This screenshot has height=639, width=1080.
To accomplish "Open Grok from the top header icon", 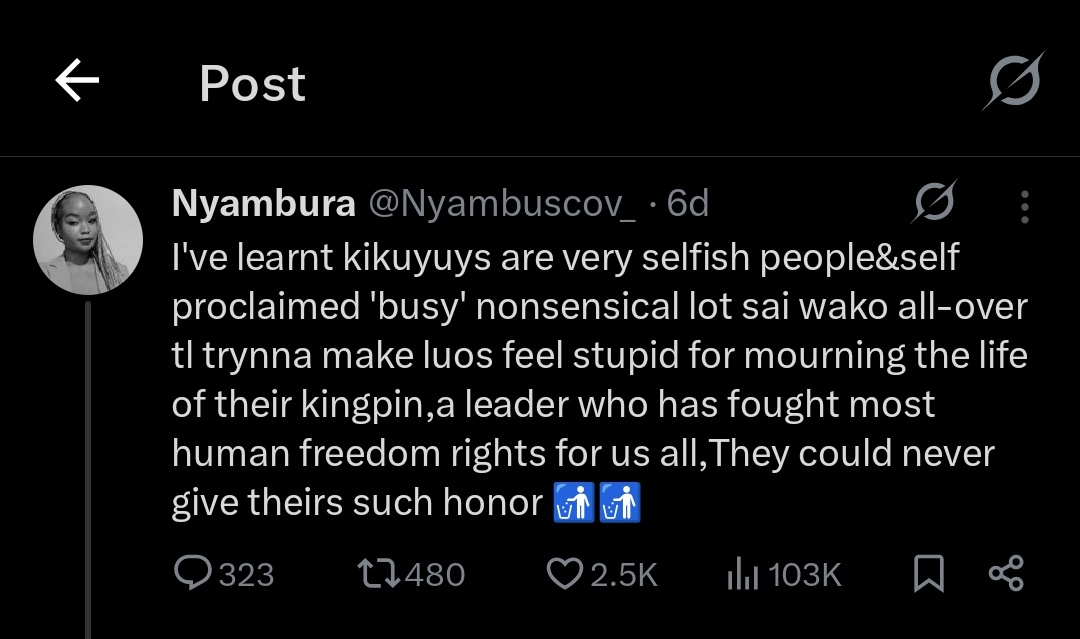I will [1012, 80].
